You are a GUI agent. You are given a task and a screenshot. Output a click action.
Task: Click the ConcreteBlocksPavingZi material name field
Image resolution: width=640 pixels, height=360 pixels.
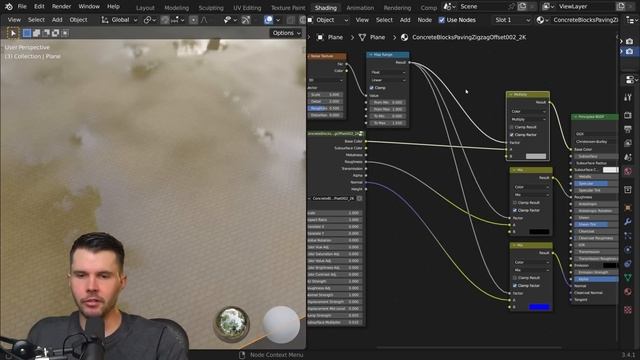(585, 20)
